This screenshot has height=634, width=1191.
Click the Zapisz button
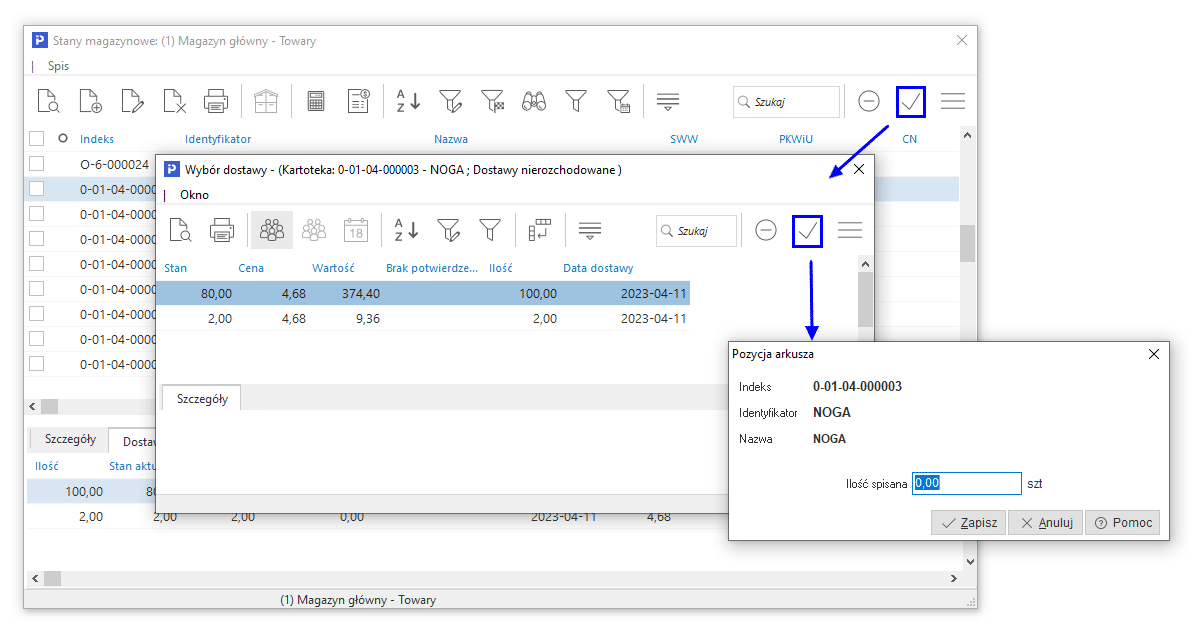pos(968,523)
